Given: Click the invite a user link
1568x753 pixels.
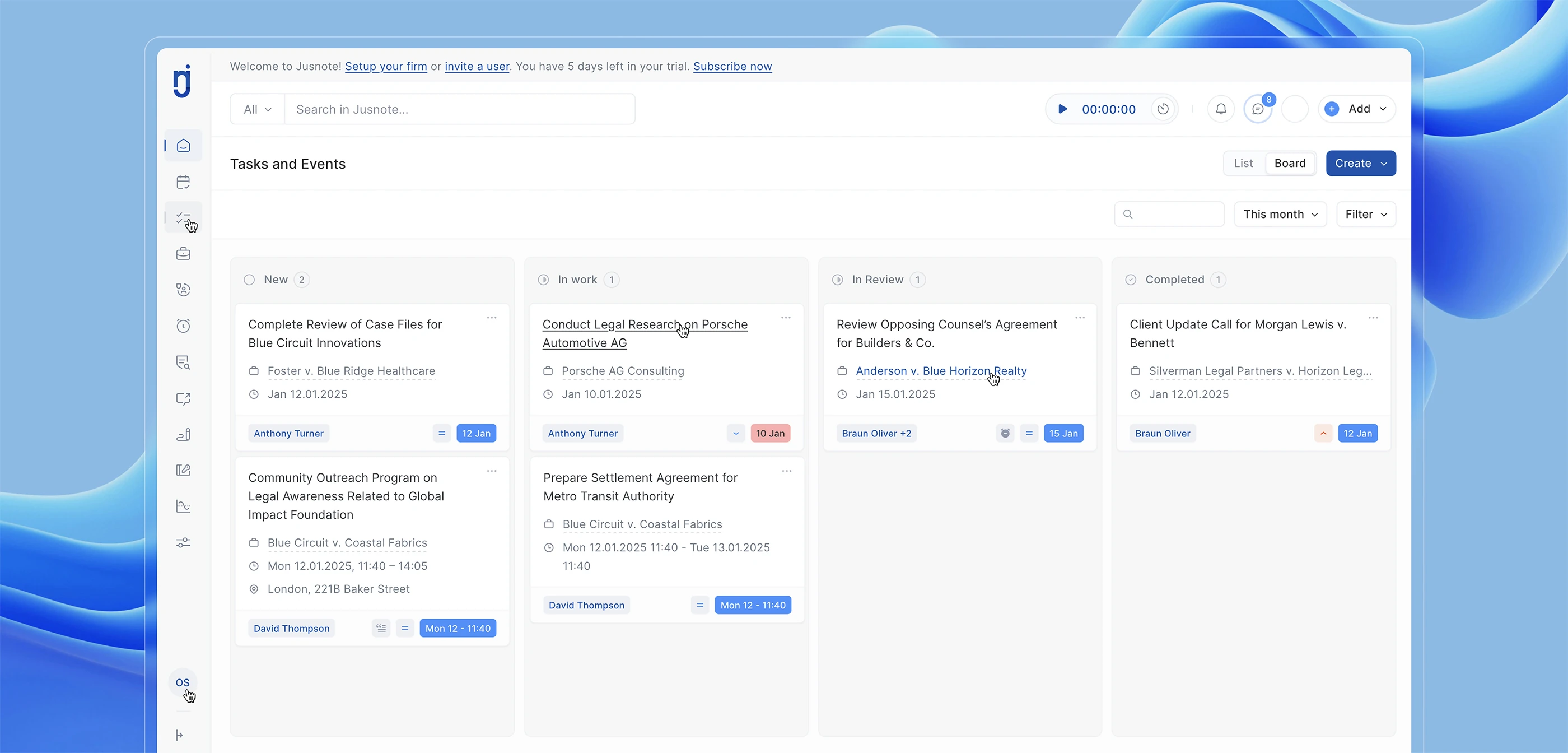Looking at the screenshot, I should click(x=477, y=67).
